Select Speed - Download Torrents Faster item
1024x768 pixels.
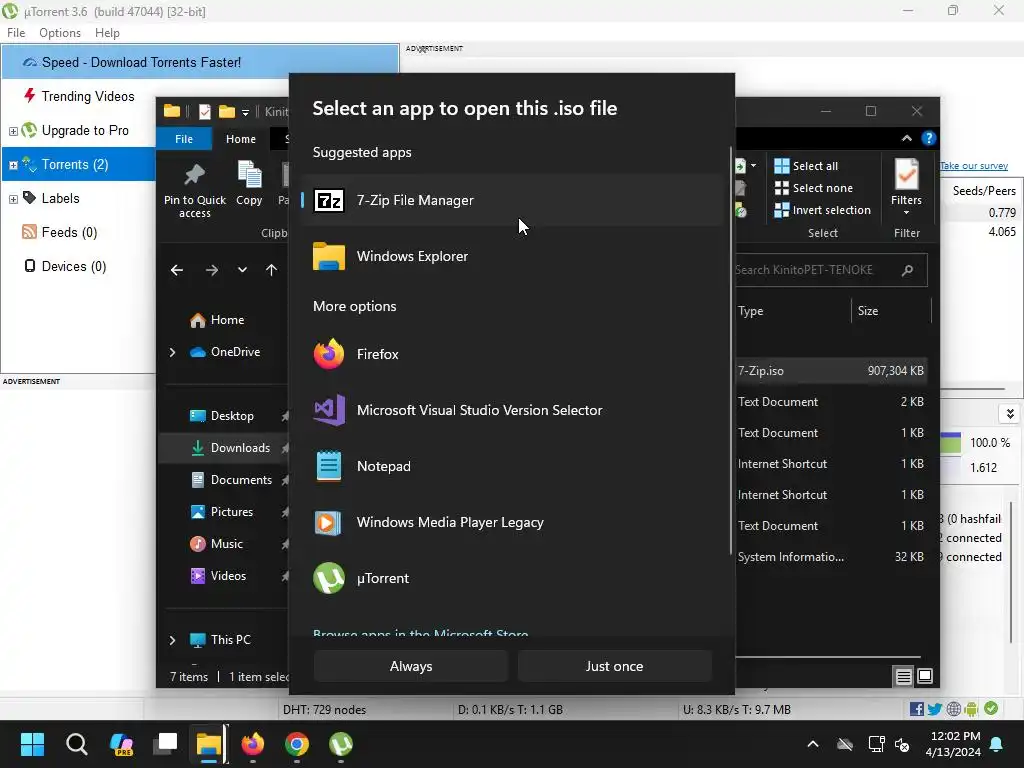click(200, 62)
